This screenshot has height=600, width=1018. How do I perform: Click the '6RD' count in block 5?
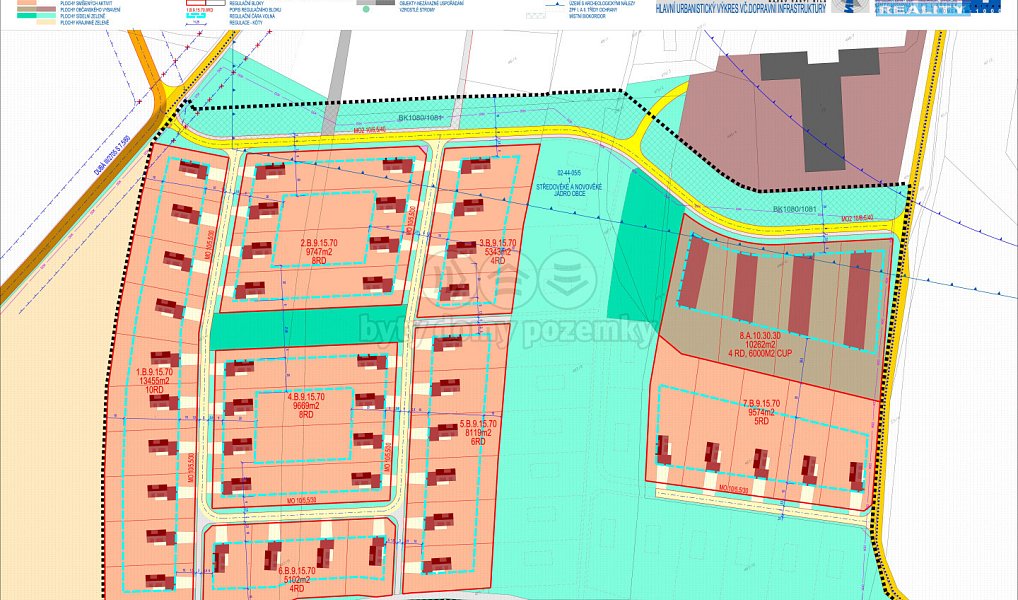click(478, 442)
